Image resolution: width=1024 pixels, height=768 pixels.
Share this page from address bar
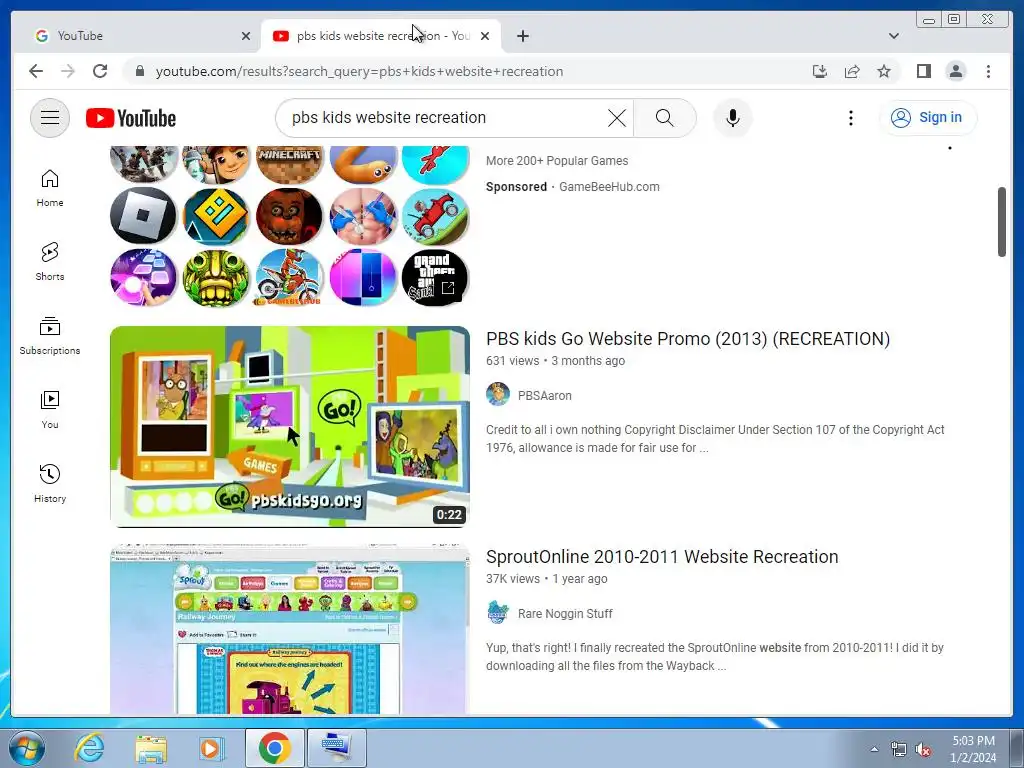click(x=852, y=71)
